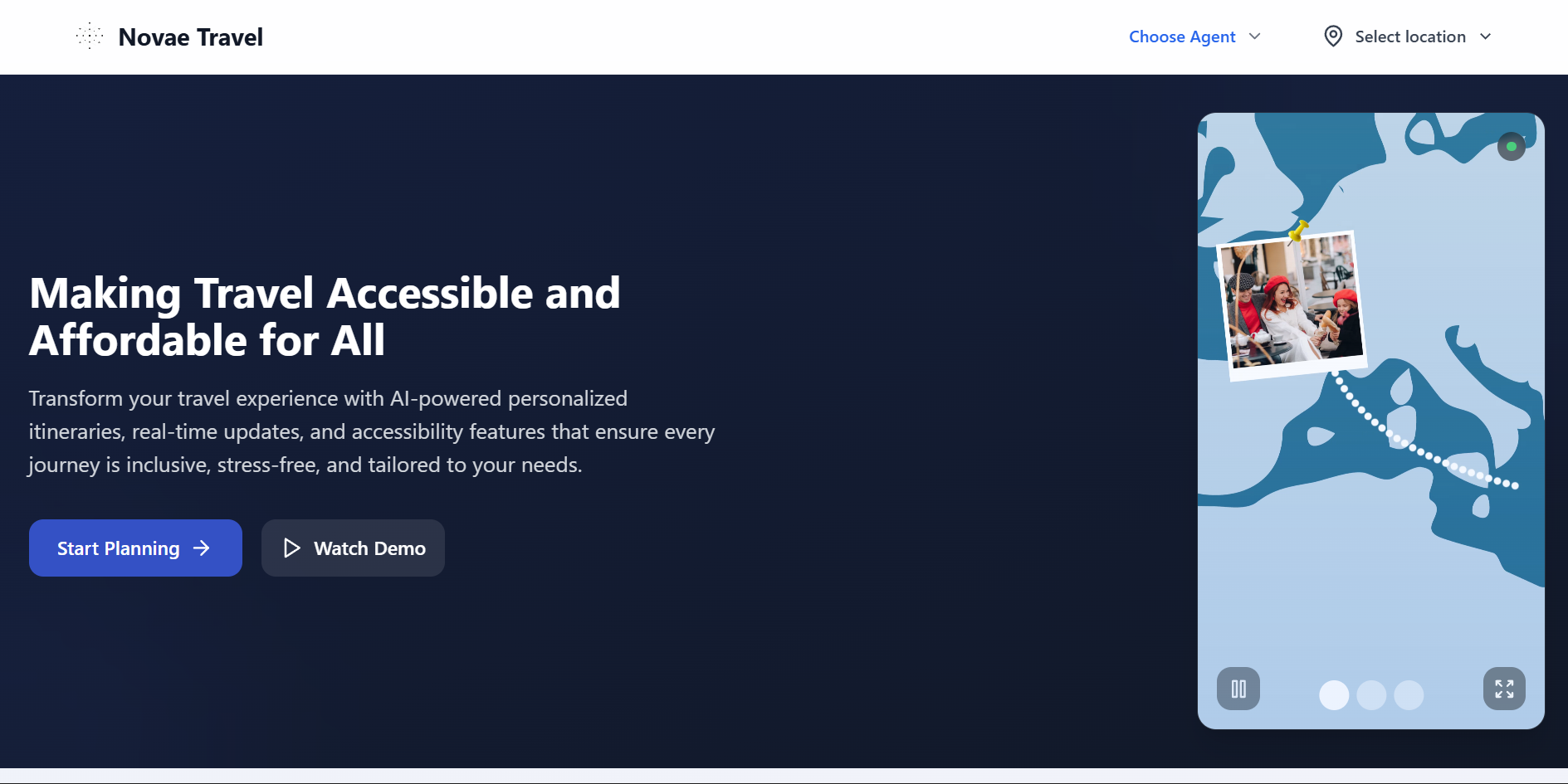The width and height of the screenshot is (1568, 784).
Task: Jump to the third carousel slide dot
Action: click(x=1409, y=695)
